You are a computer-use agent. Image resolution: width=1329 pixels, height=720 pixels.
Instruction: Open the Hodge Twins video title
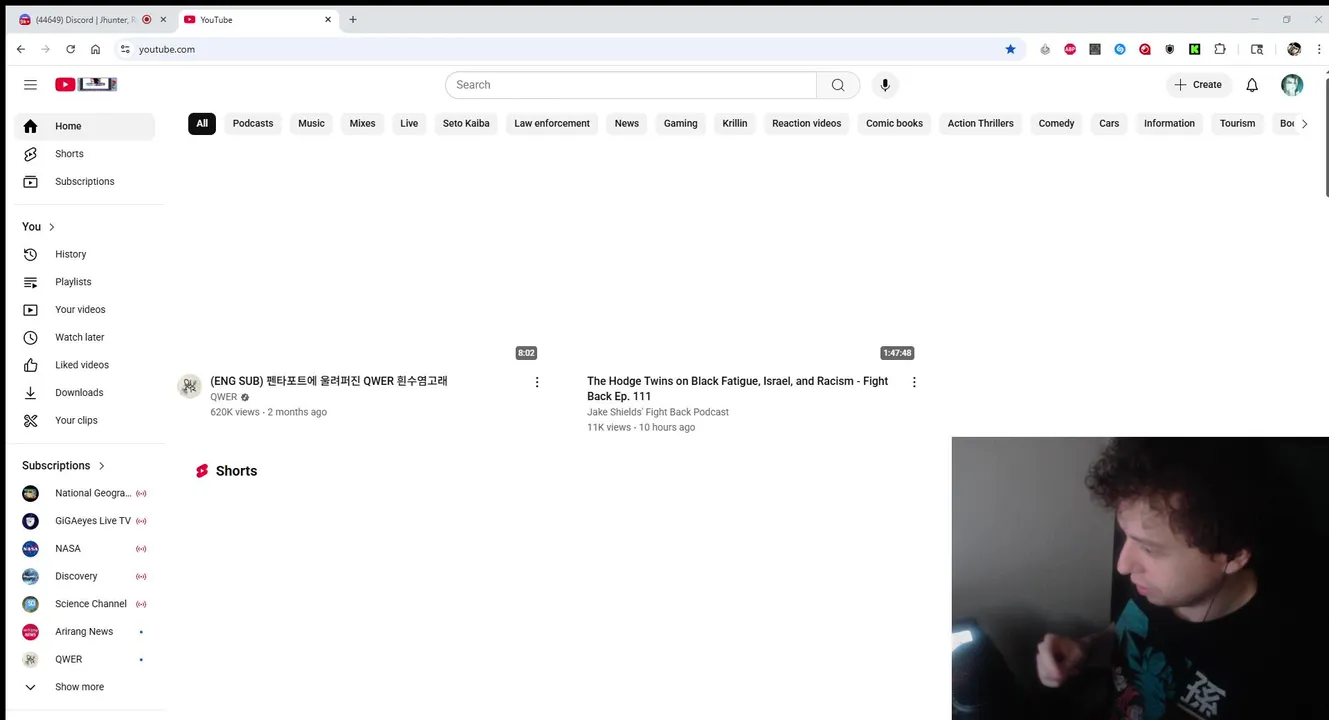pos(738,389)
